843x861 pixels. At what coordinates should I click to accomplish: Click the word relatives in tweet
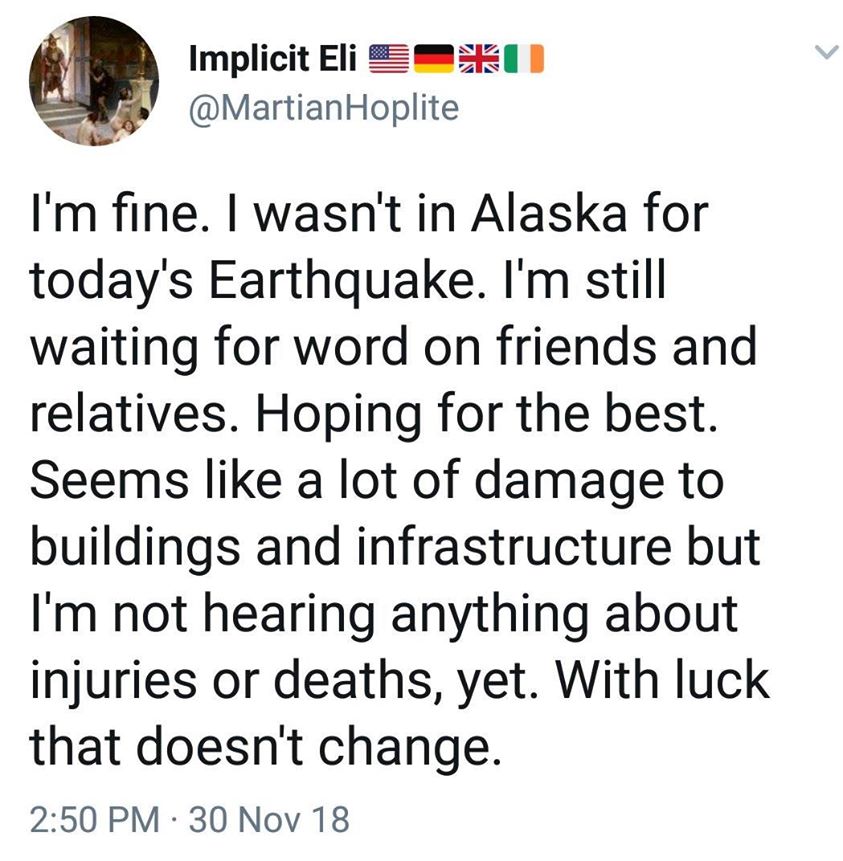point(128,414)
